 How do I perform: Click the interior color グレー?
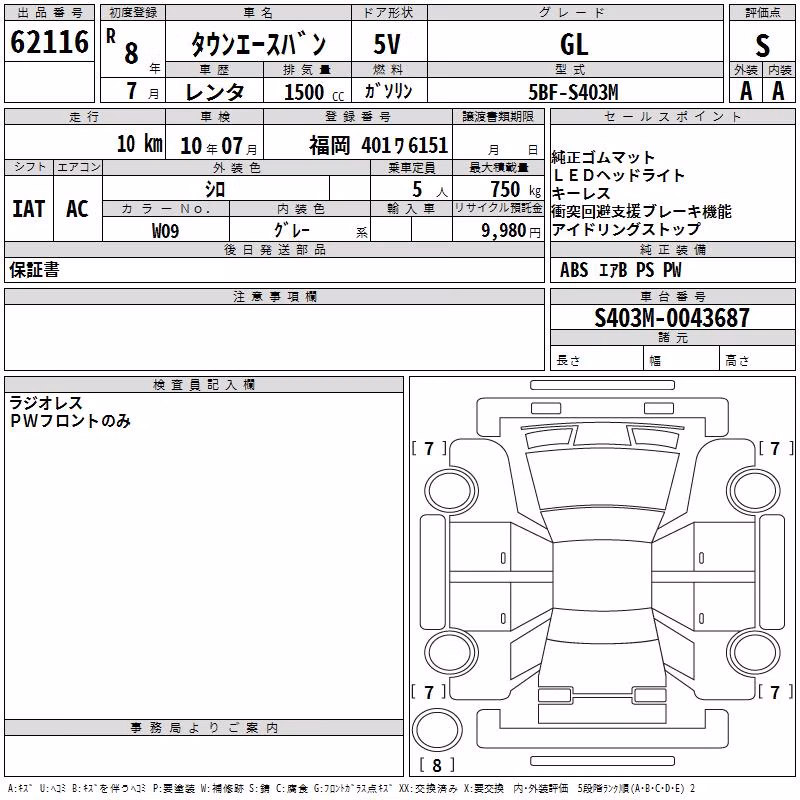click(x=292, y=231)
